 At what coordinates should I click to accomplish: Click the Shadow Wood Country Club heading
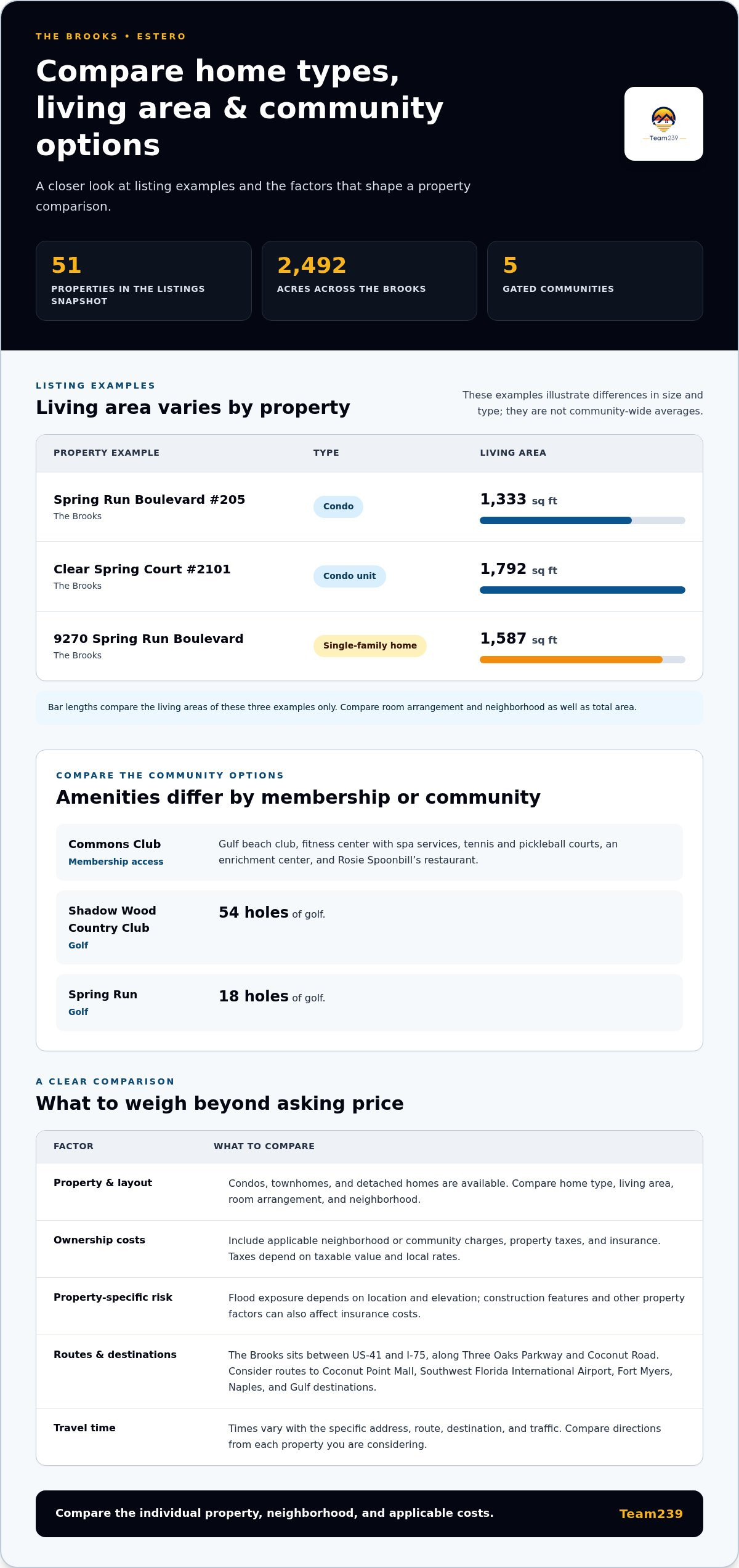pos(112,919)
